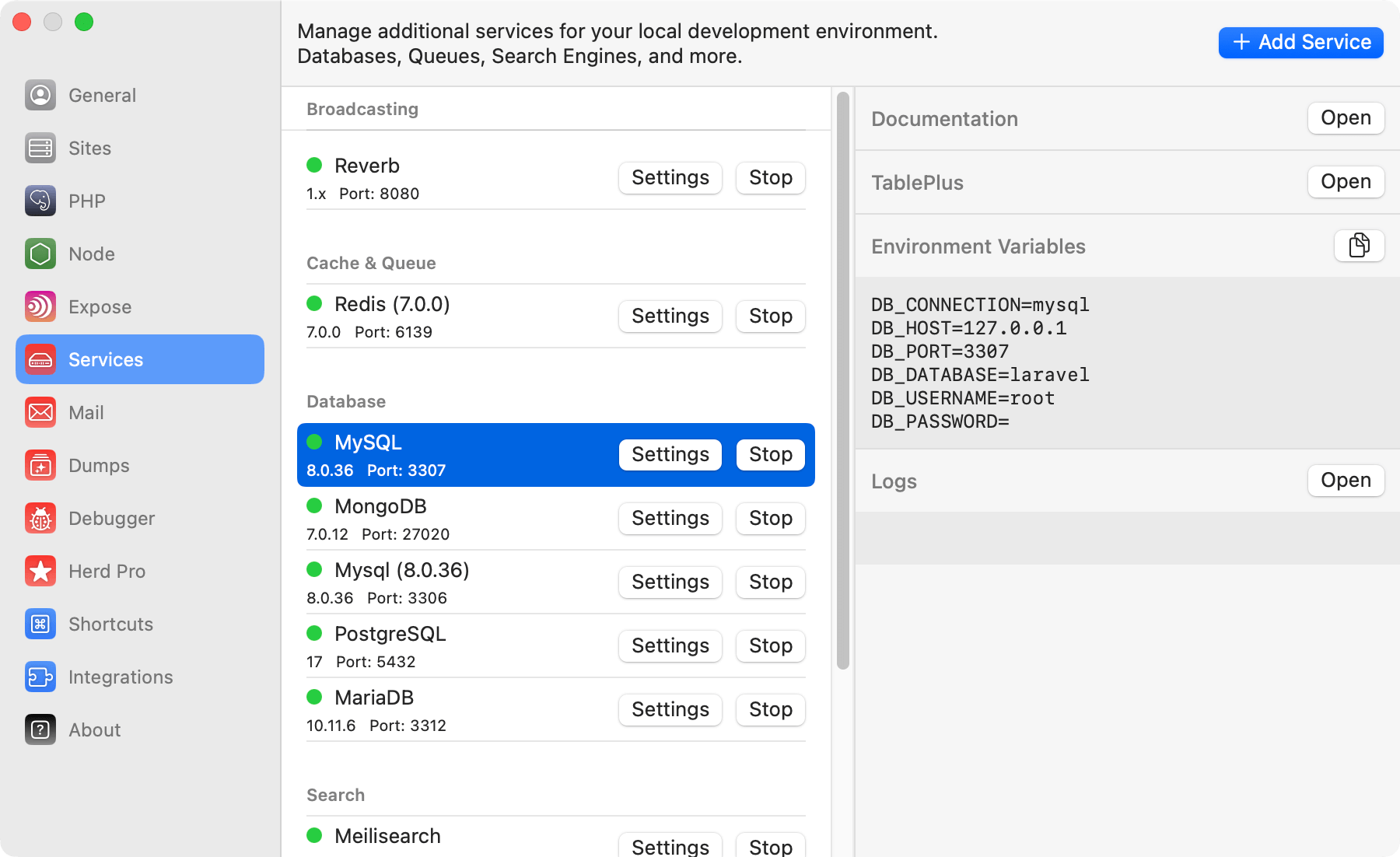The height and width of the screenshot is (857, 1400).
Task: Click the macOS red close window button
Action: pos(22,22)
